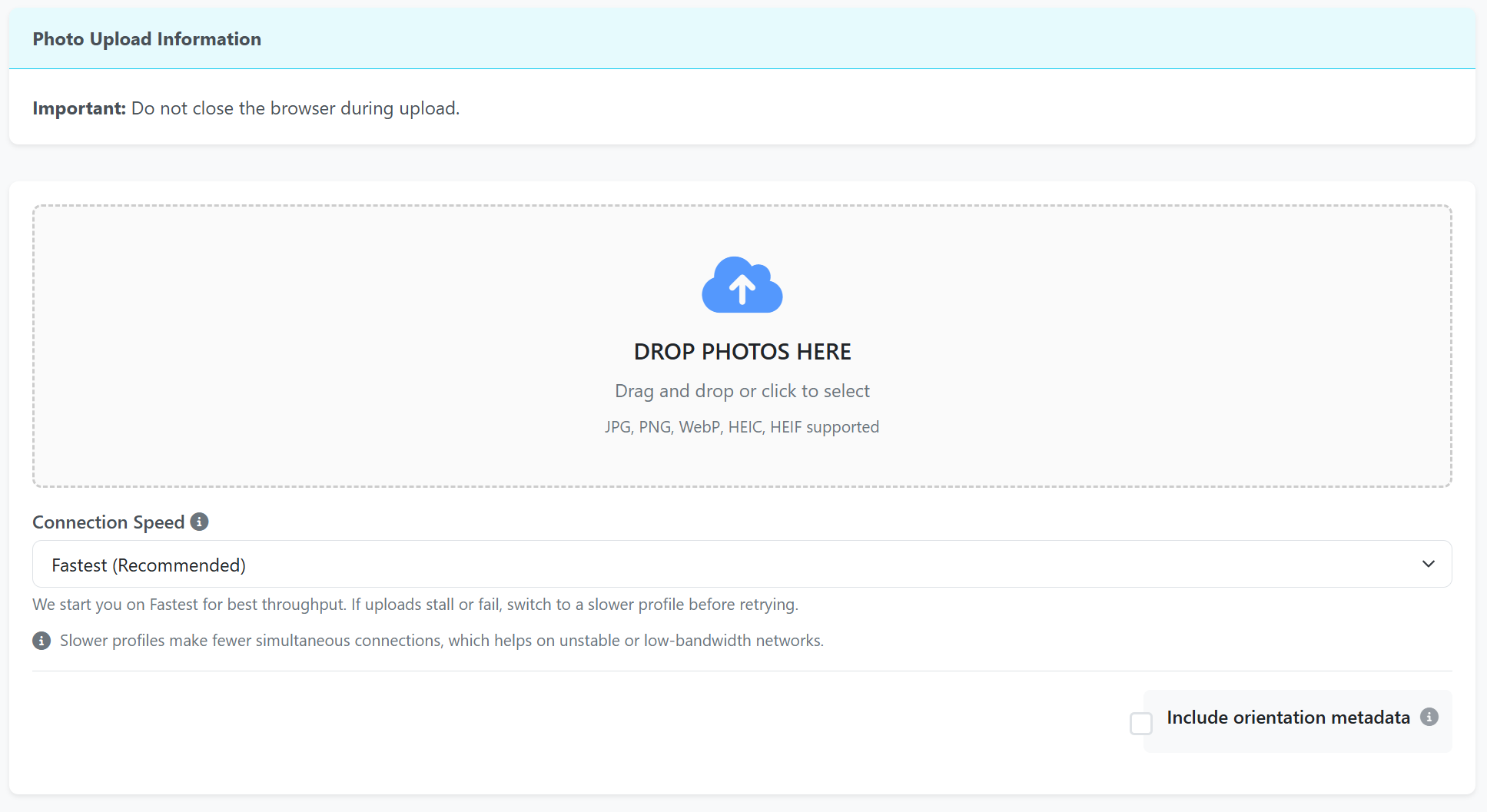This screenshot has width=1487, height=812.
Task: Click the helper text below the speed dropdown
Action: click(415, 605)
